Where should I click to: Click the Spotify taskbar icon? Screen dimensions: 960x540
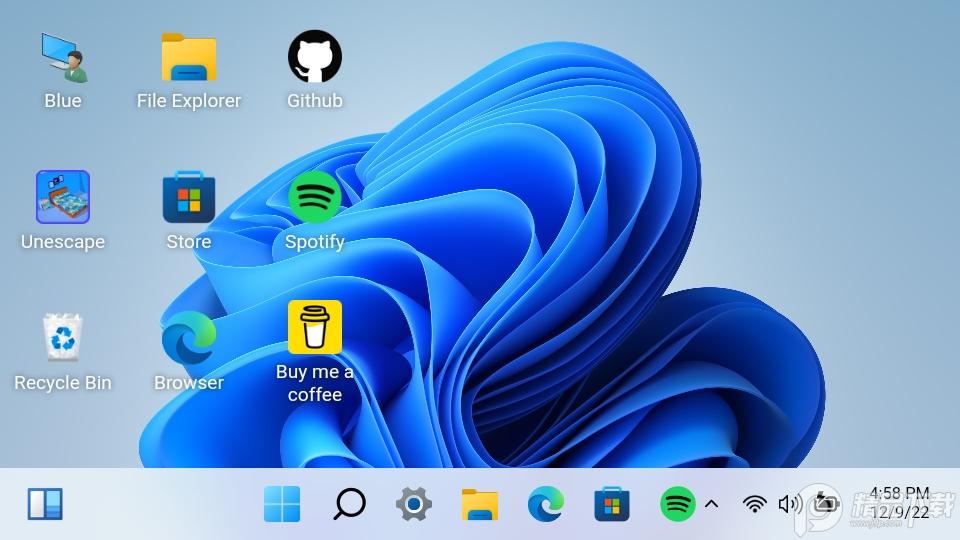[678, 504]
